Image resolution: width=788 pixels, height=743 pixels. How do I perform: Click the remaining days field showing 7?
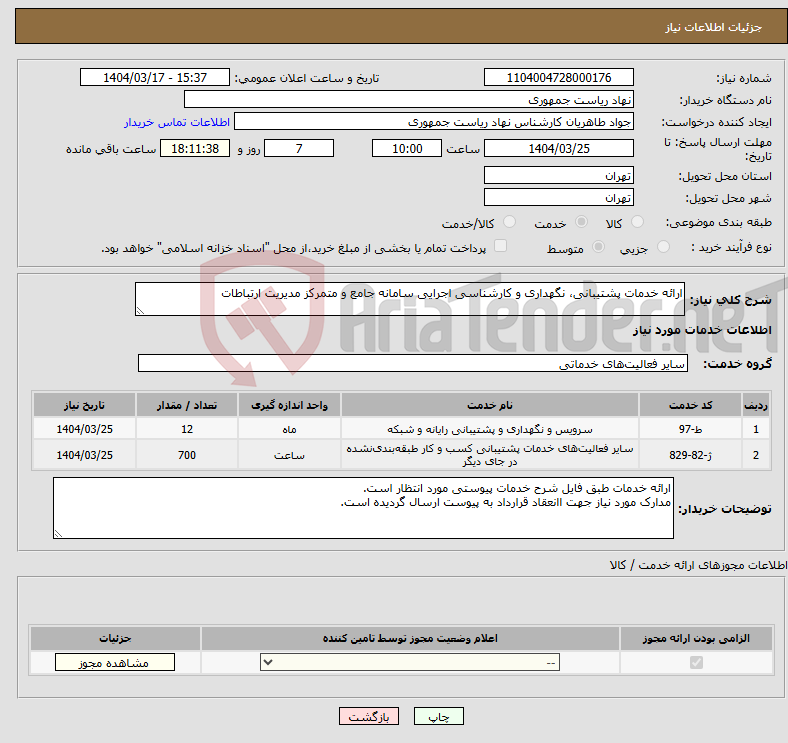pos(299,148)
